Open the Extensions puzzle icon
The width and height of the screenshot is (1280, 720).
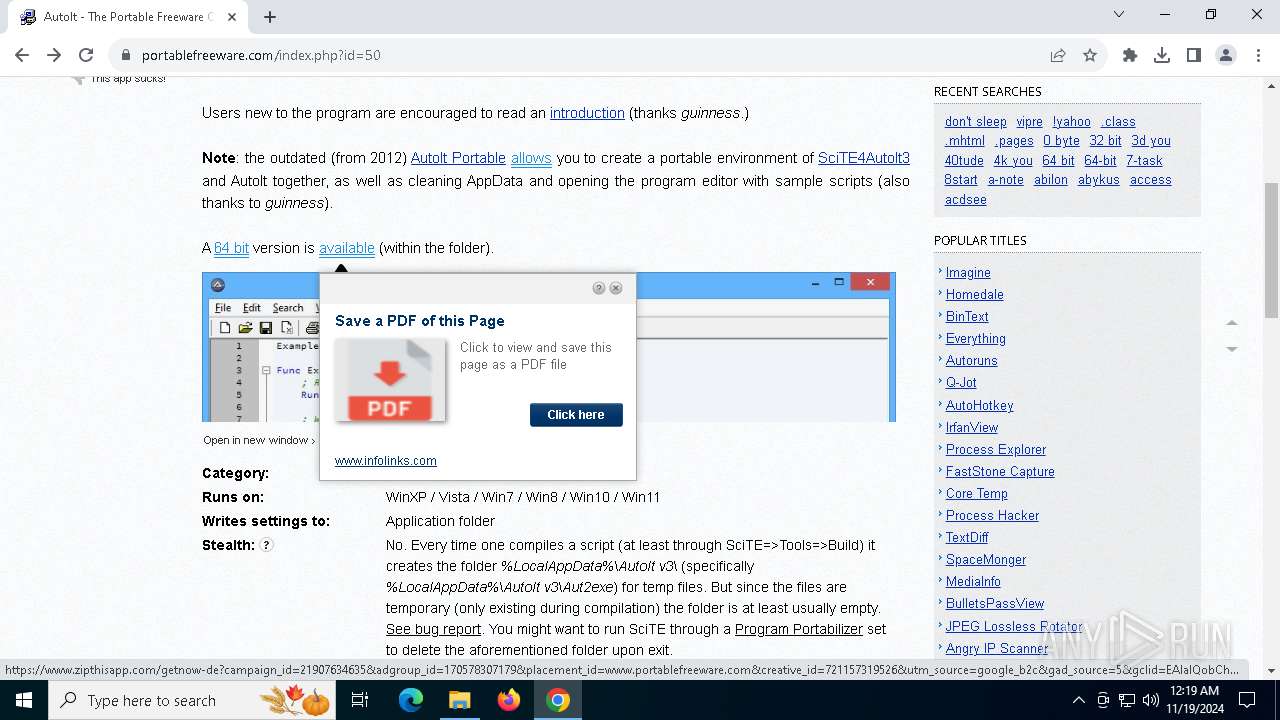pos(1130,55)
